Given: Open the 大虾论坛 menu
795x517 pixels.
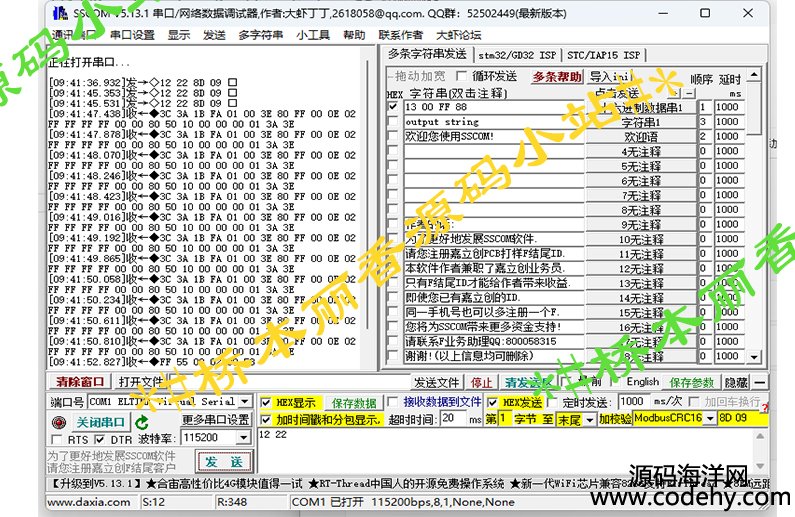Looking at the screenshot, I should [x=459, y=35].
